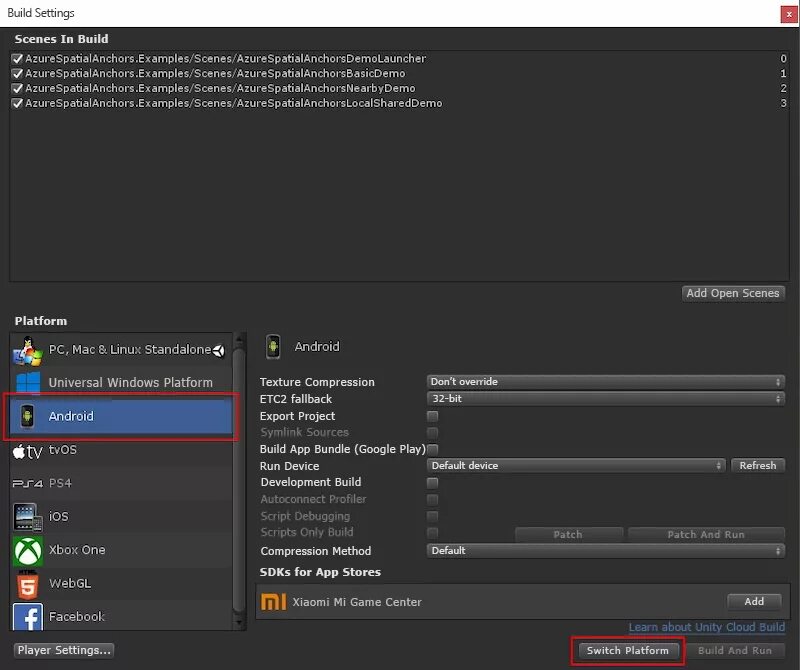
Task: Click the Apple tvOS platform icon
Action: point(27,451)
